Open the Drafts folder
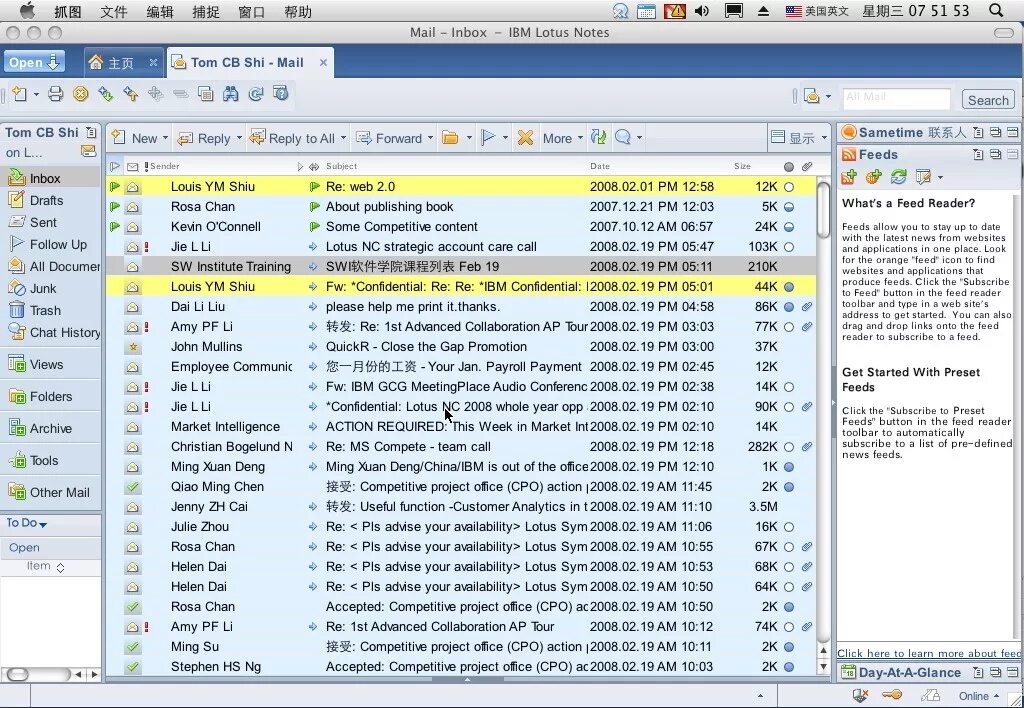 click(46, 201)
